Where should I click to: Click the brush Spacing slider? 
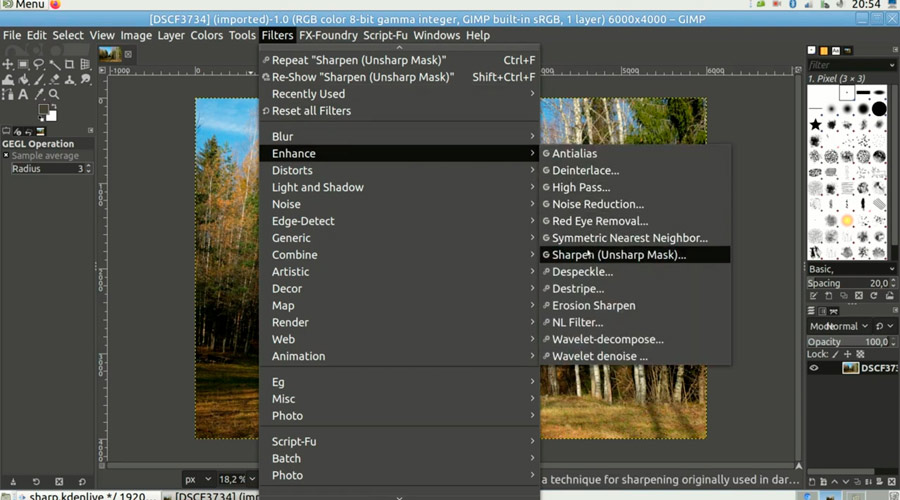(x=851, y=283)
